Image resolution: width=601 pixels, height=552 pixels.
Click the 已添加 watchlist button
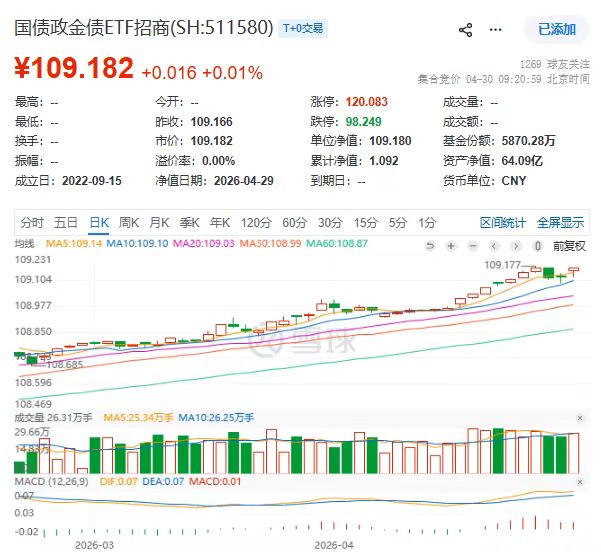pos(556,30)
